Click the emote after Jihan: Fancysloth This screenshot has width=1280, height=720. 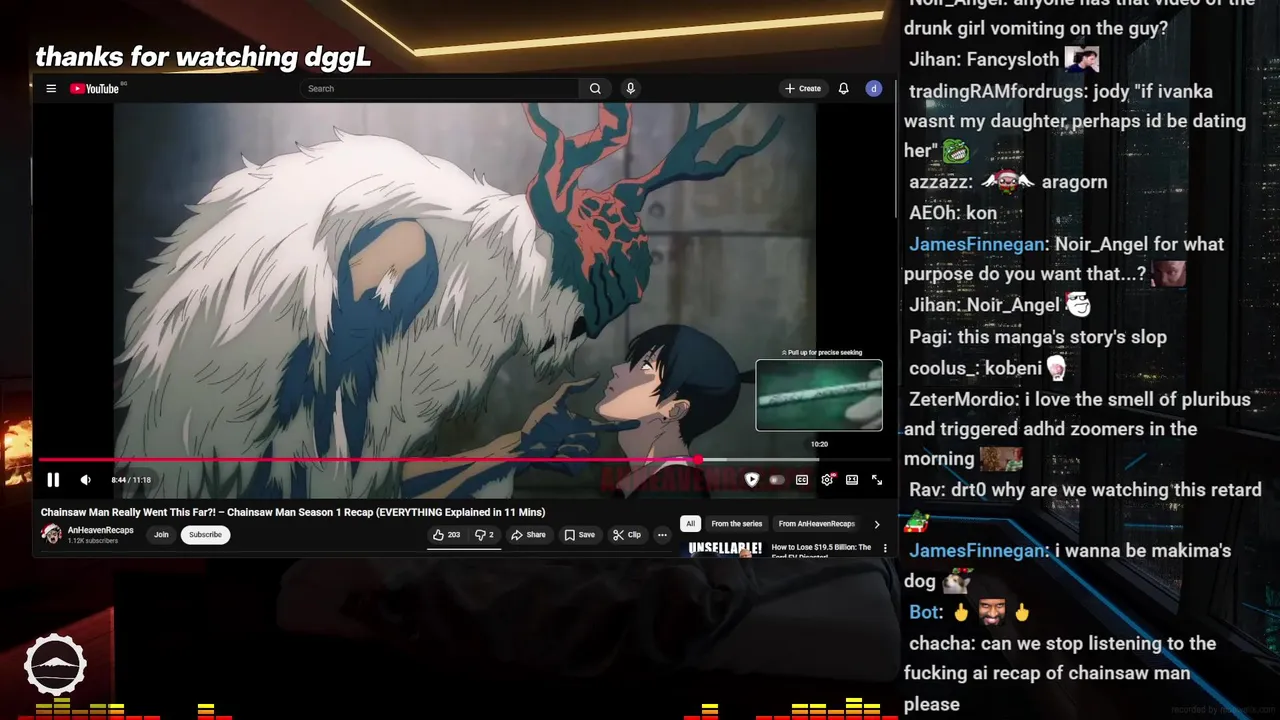pyautogui.click(x=1082, y=59)
